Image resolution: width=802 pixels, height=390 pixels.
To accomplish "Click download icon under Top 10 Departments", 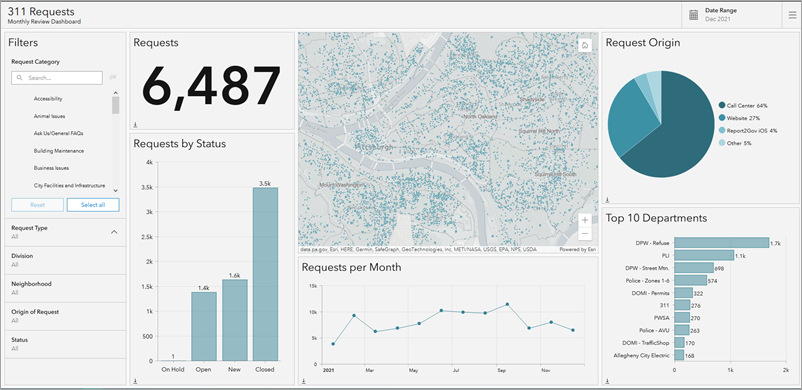I will [x=607, y=381].
